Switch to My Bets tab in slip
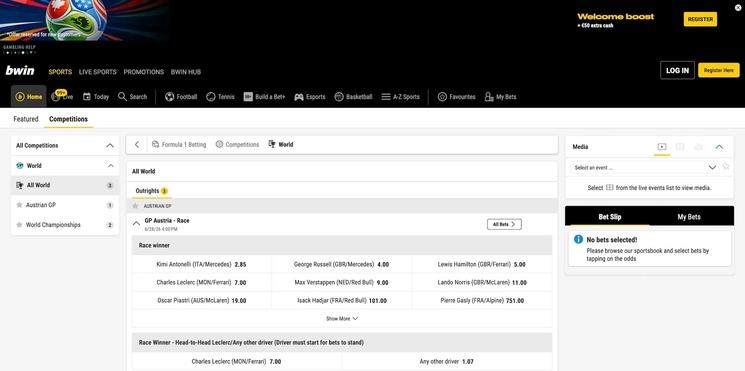Image resolution: width=745 pixels, height=371 pixels. coord(688,217)
